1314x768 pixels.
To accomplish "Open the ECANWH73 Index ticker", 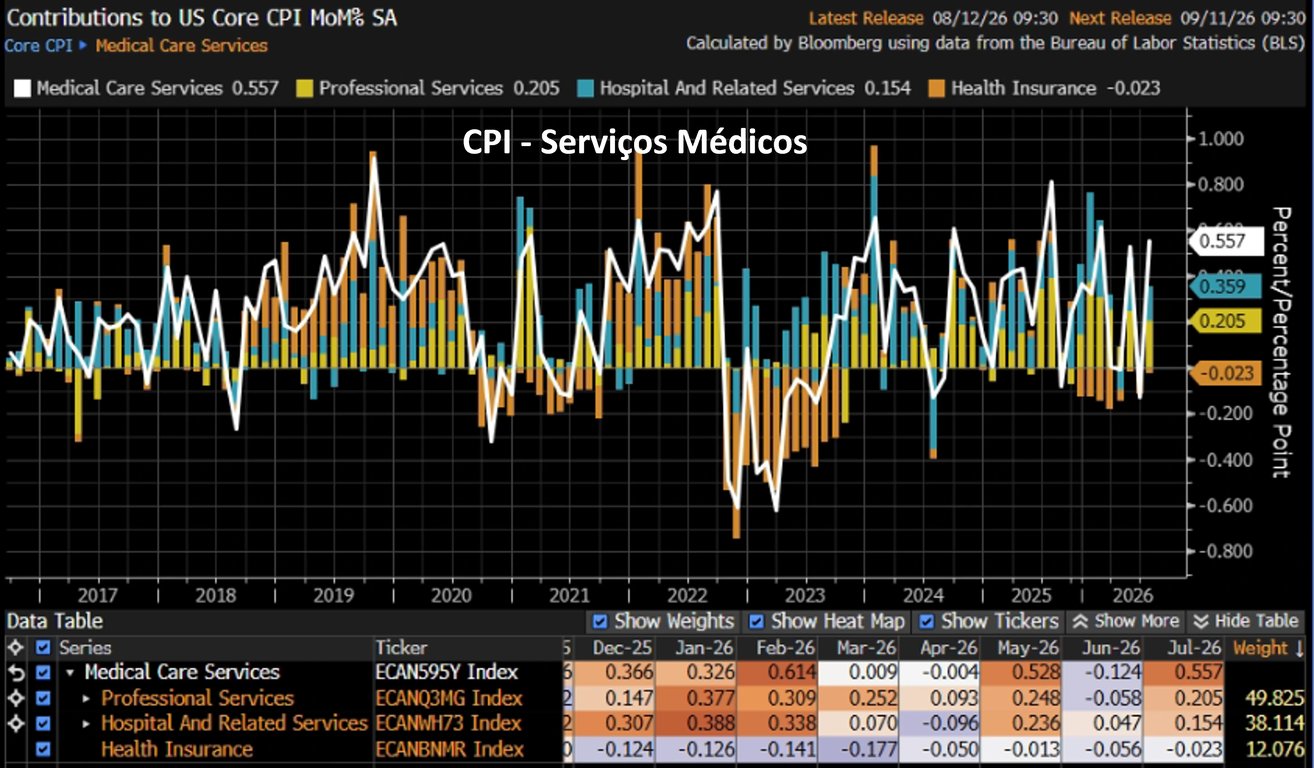I will coord(449,723).
